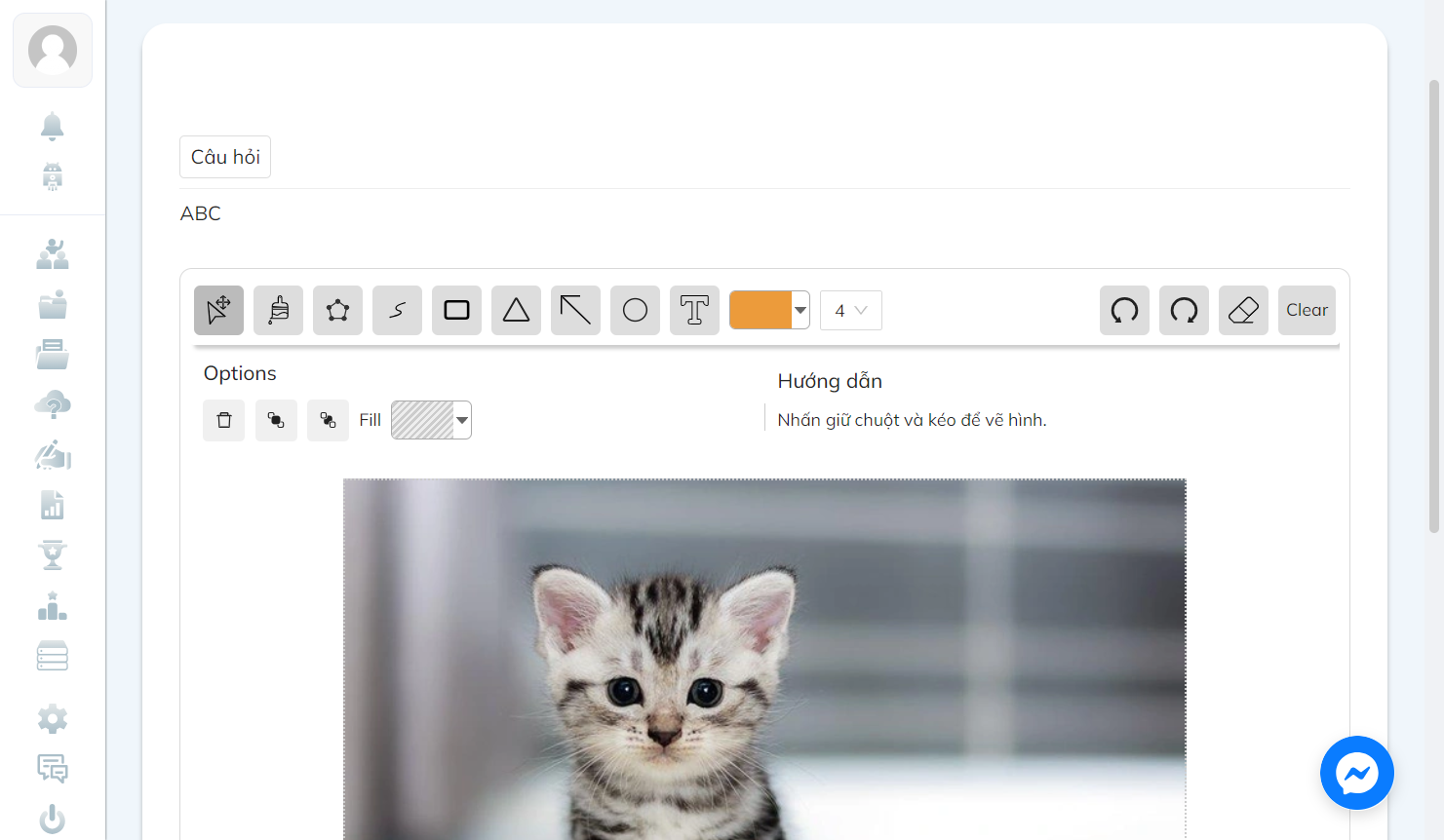This screenshot has width=1444, height=840.
Task: Select the polygon drawing tool
Action: tap(337, 310)
